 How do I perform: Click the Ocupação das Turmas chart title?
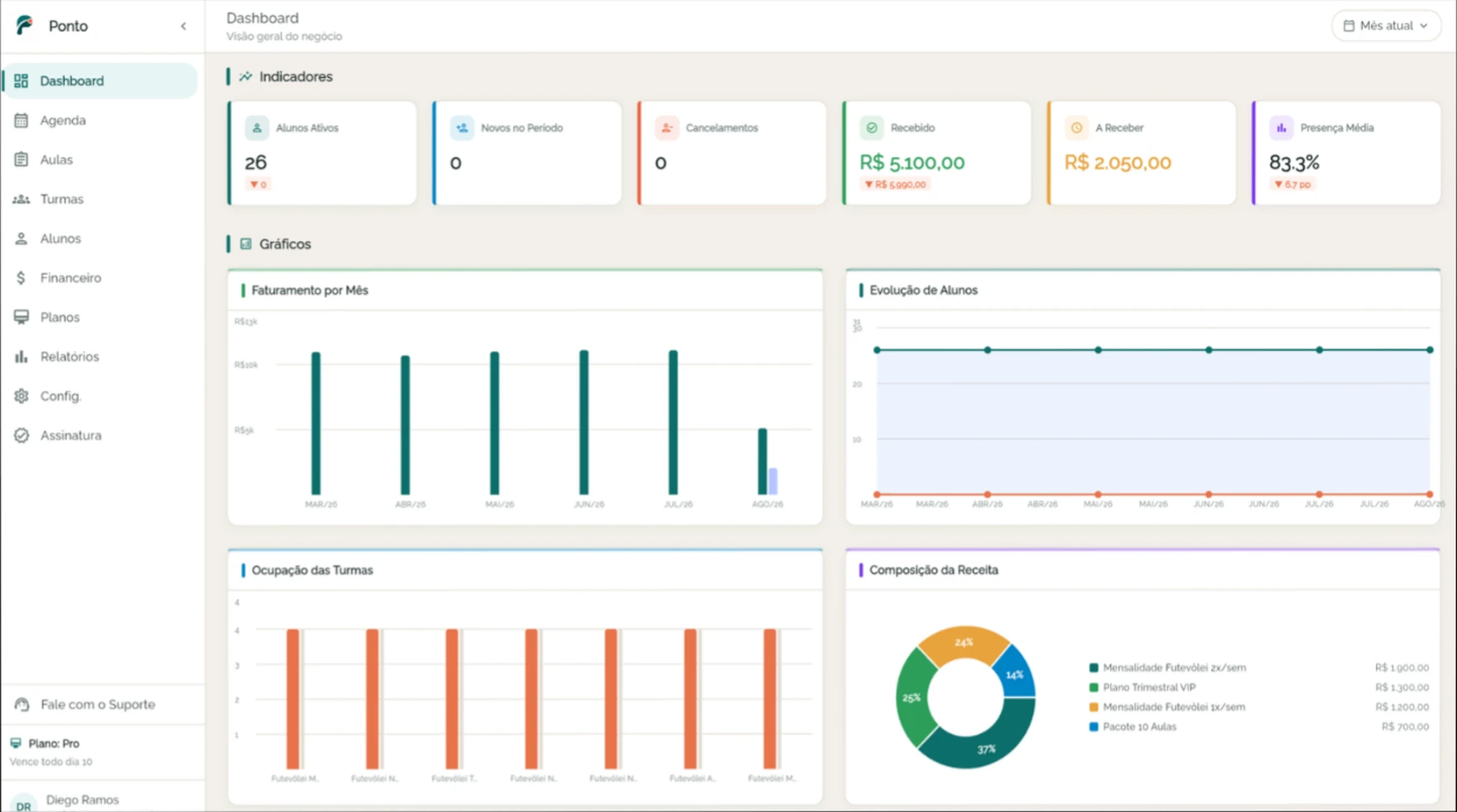(312, 570)
